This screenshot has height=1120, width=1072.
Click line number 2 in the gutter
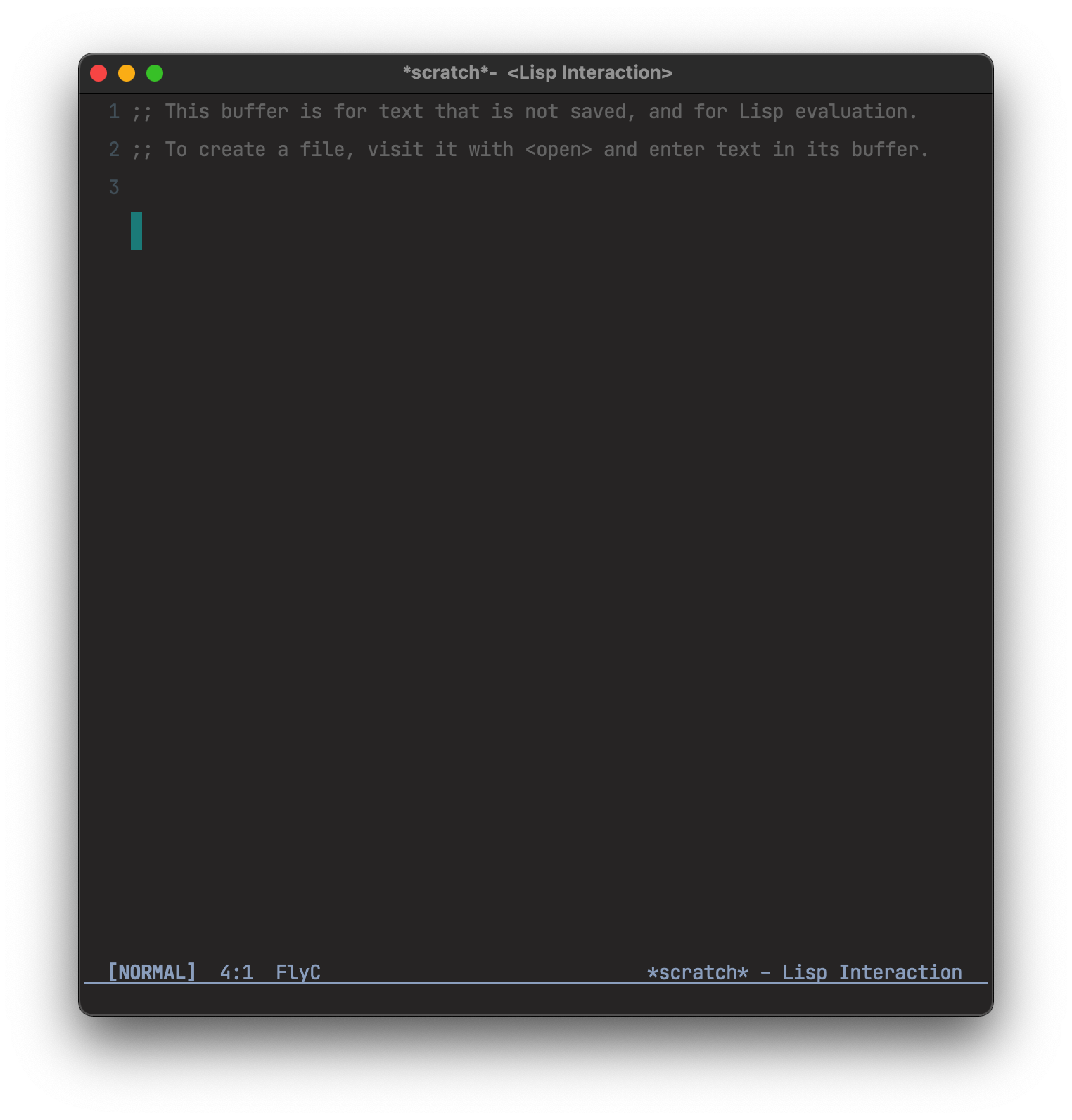[114, 149]
